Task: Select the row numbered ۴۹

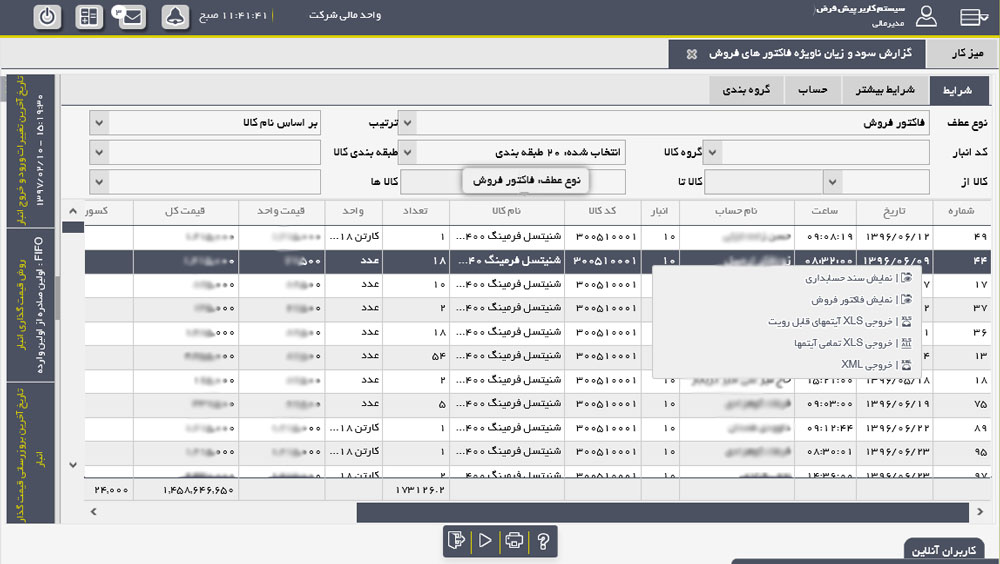Action: [x=537, y=237]
